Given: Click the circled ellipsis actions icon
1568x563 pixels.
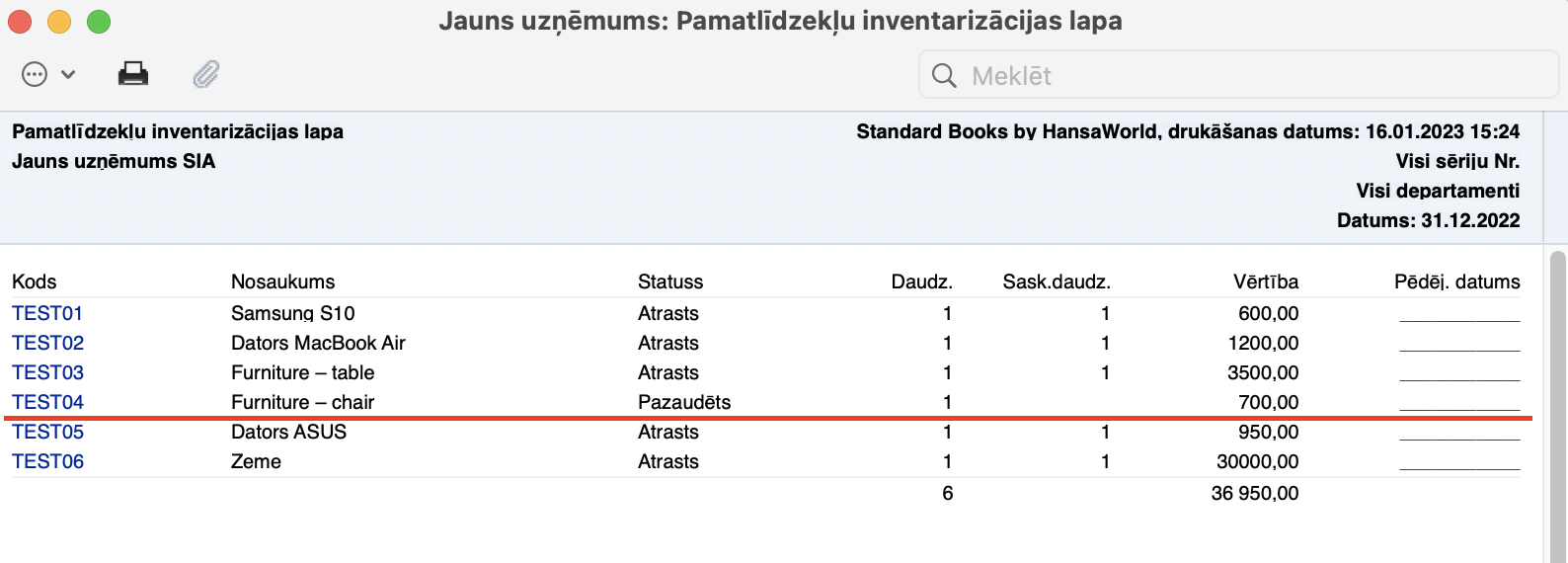Looking at the screenshot, I should (x=35, y=74).
